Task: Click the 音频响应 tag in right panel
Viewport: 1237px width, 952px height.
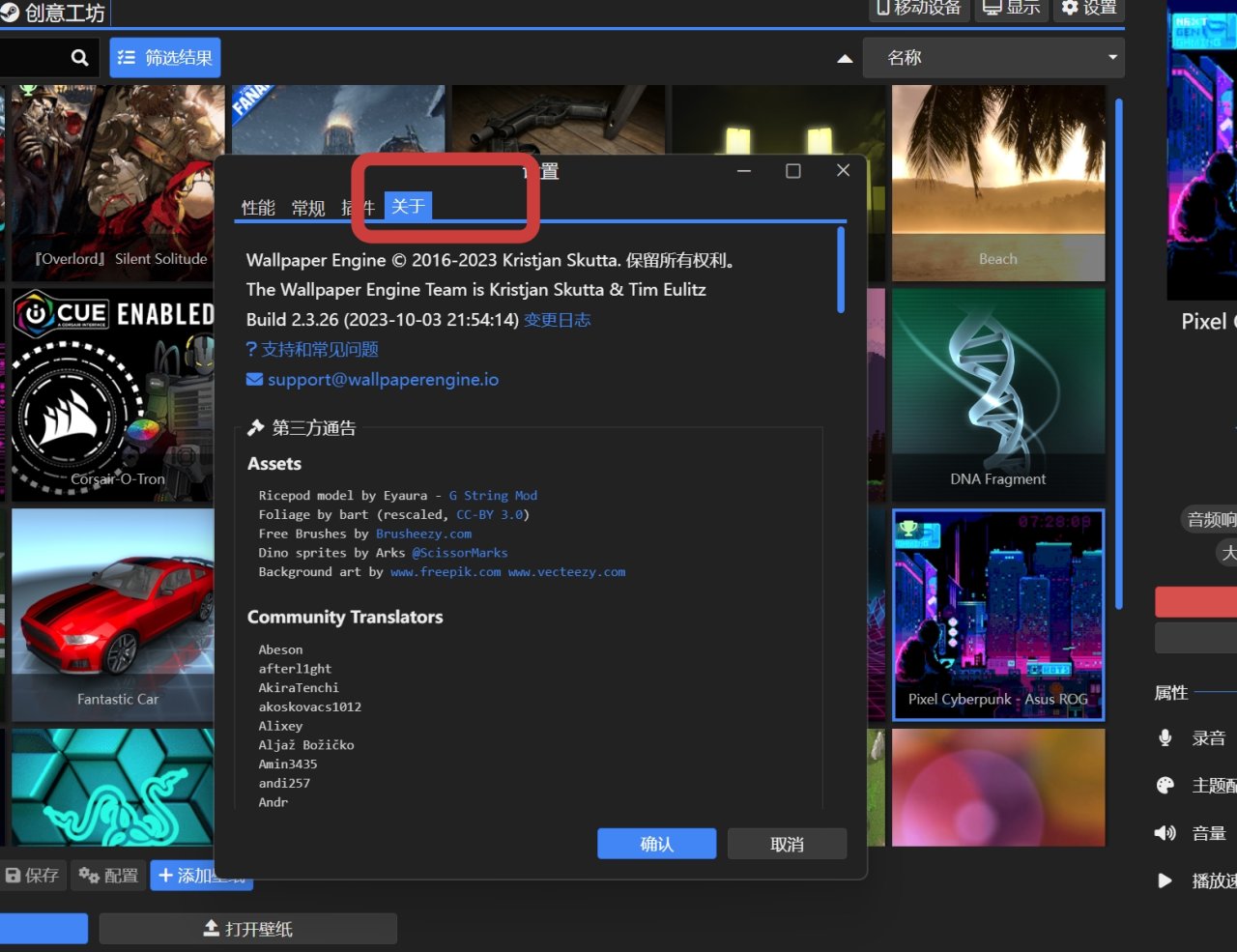Action: click(1208, 520)
